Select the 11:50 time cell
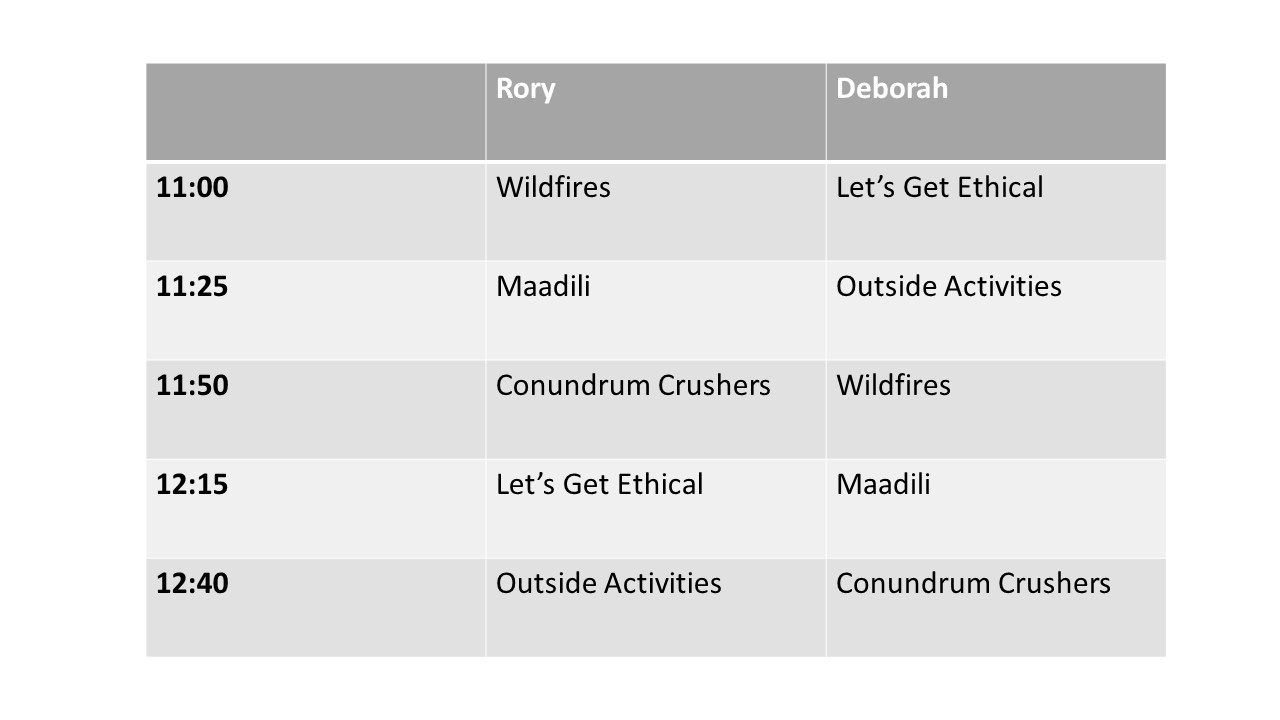 pyautogui.click(x=316, y=409)
